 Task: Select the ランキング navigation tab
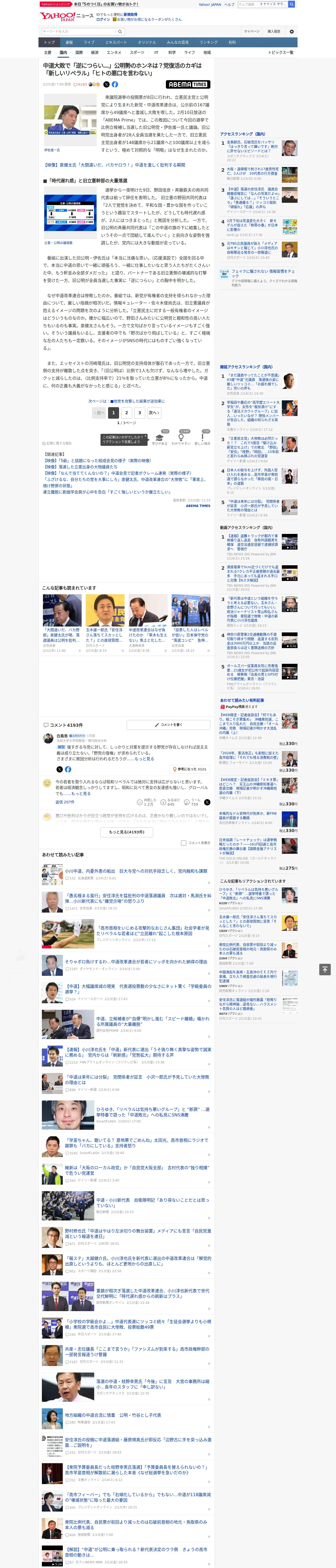tap(209, 42)
